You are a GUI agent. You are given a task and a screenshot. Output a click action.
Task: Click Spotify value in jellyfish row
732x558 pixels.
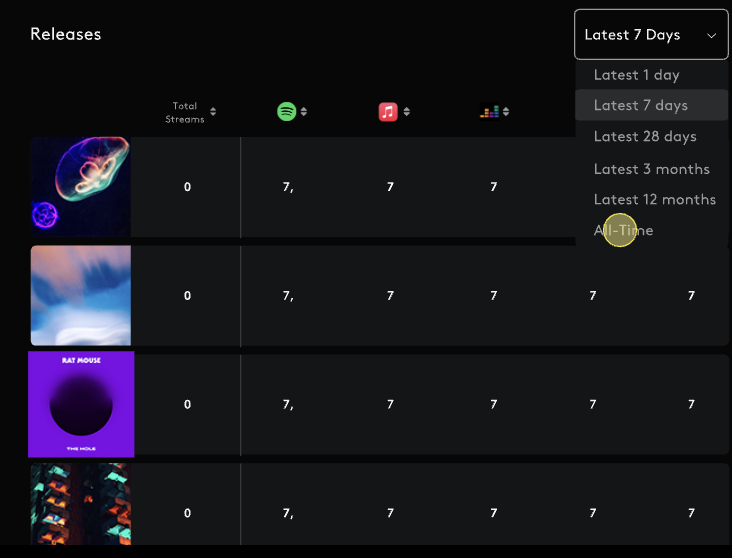coord(288,187)
